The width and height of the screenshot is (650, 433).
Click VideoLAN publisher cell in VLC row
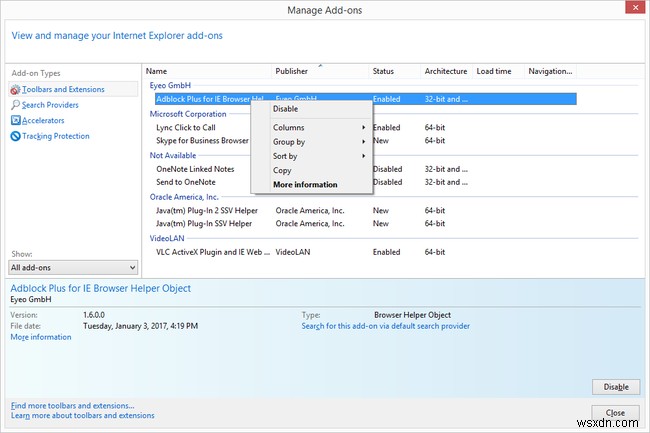[293, 252]
